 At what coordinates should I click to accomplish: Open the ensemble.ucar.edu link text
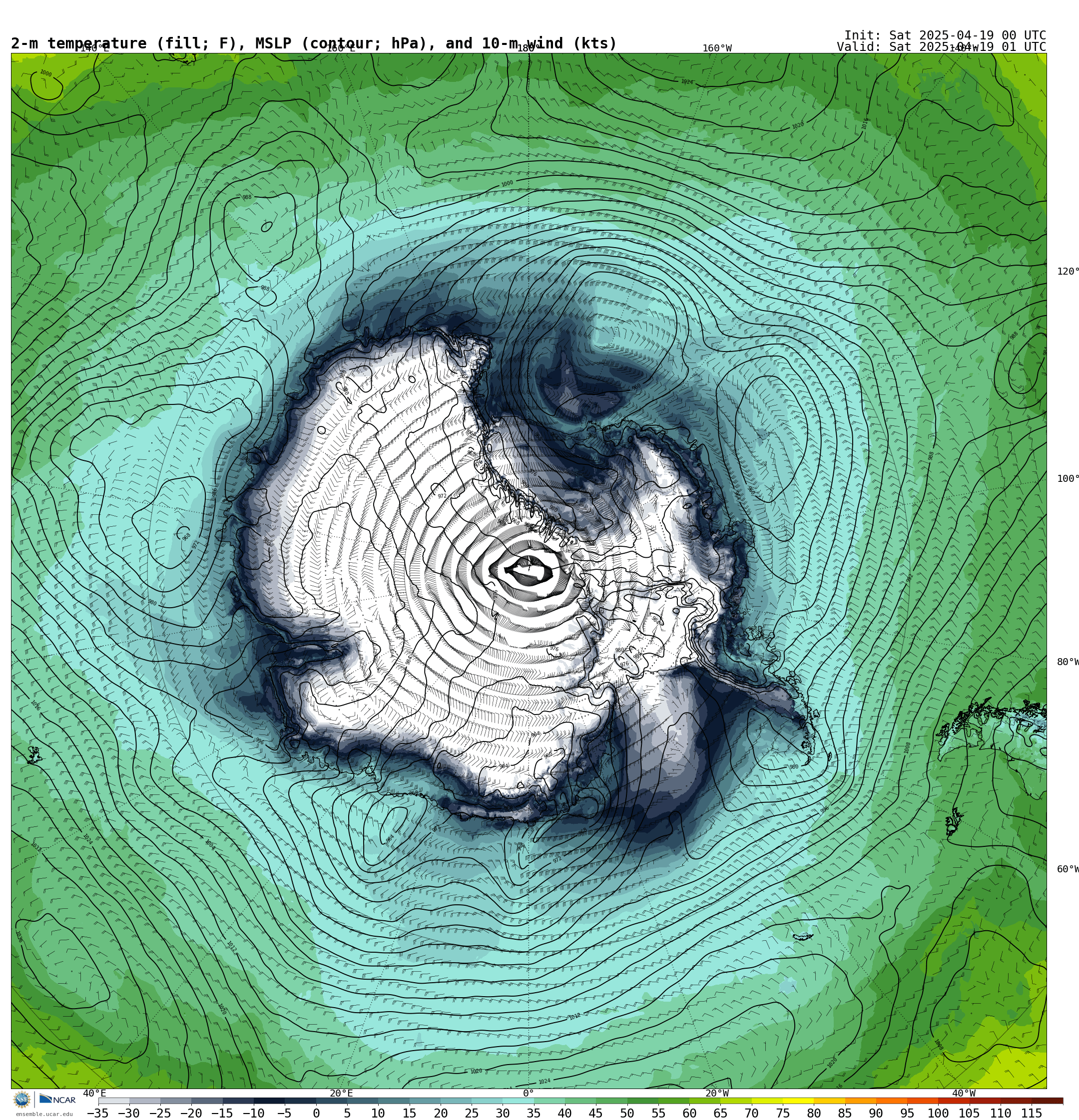coord(44,1115)
